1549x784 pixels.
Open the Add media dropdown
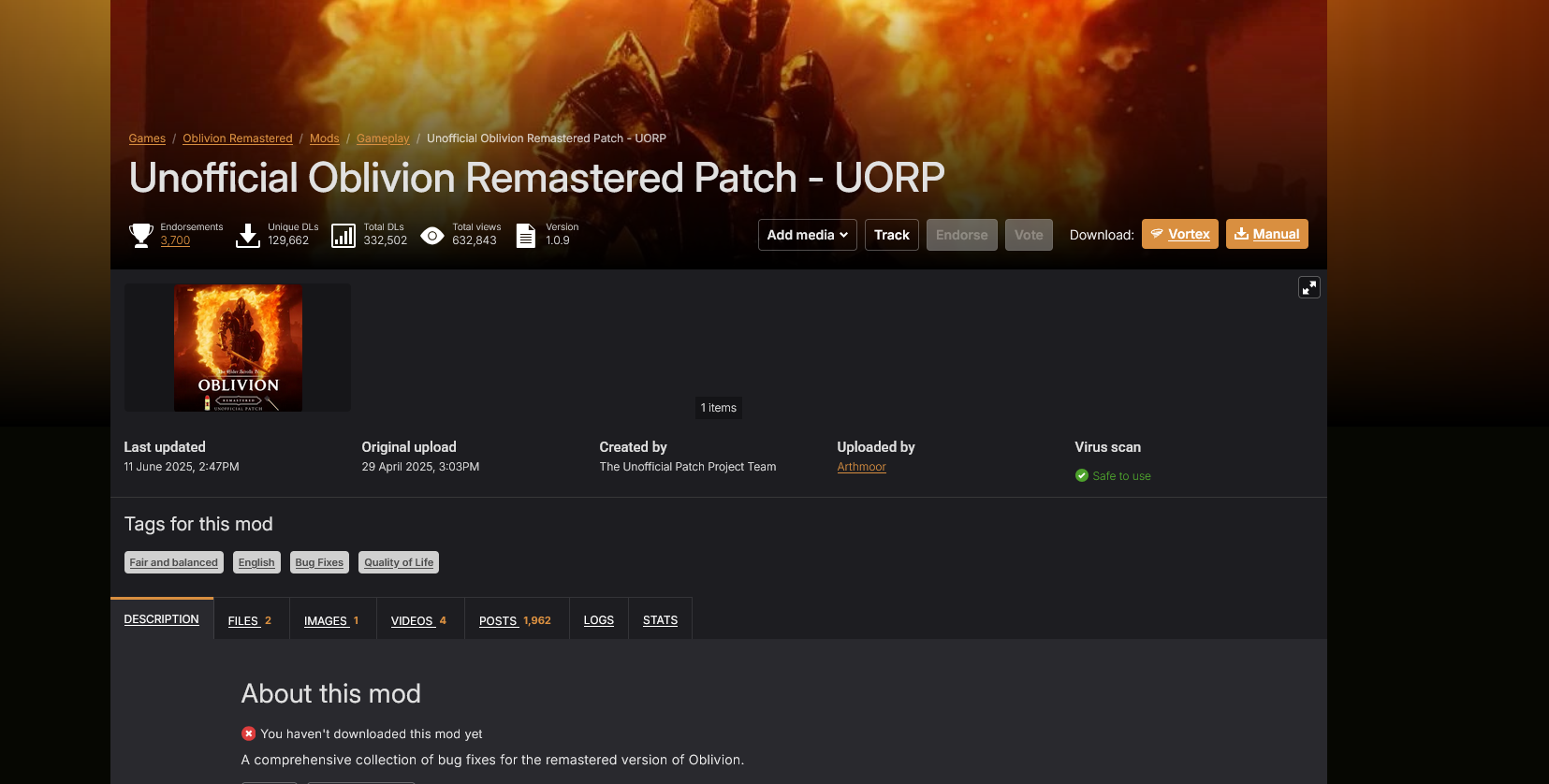808,235
